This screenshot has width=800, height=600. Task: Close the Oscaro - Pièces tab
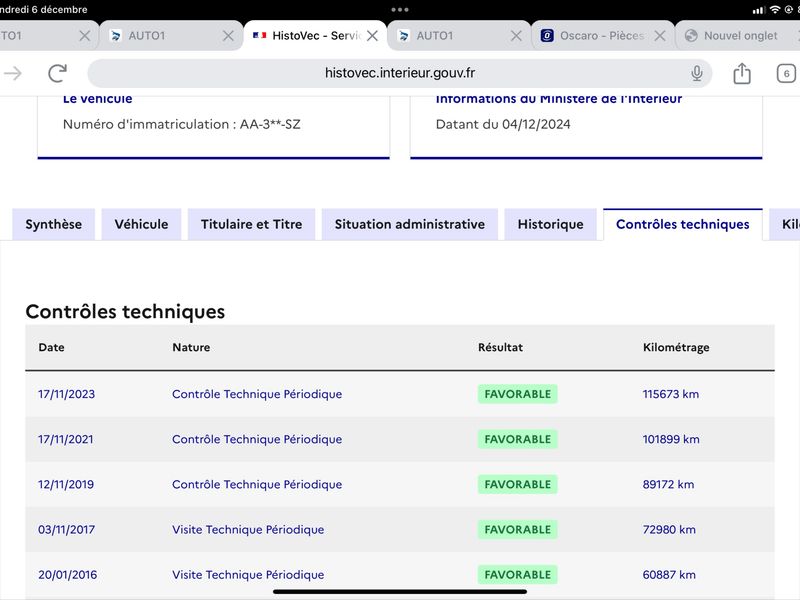pos(660,35)
